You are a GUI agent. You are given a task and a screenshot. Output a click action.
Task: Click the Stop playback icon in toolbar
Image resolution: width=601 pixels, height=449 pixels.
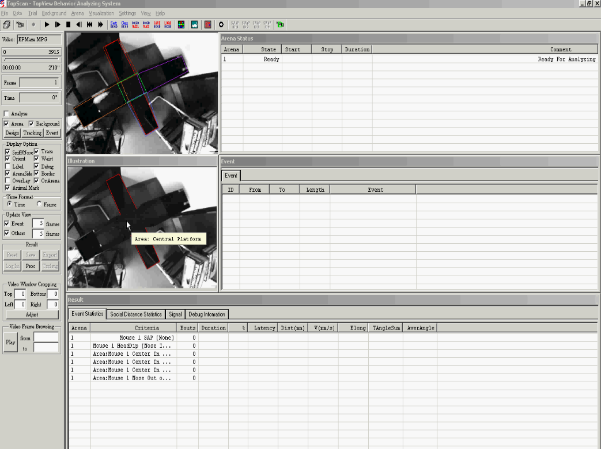(68, 23)
